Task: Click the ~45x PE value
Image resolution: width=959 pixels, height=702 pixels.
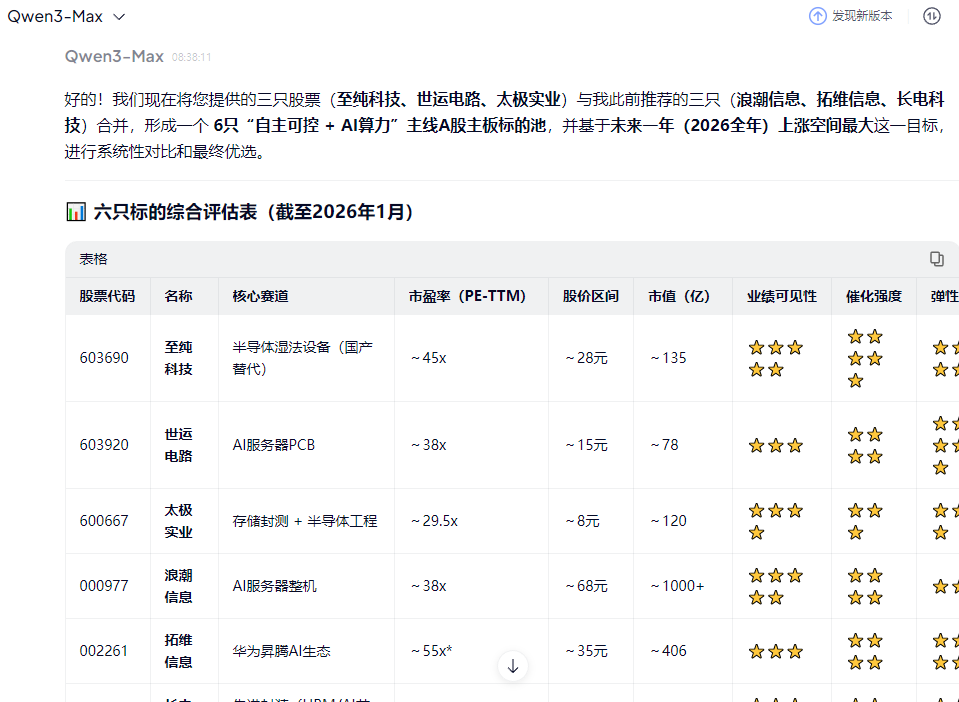Action: (x=428, y=358)
